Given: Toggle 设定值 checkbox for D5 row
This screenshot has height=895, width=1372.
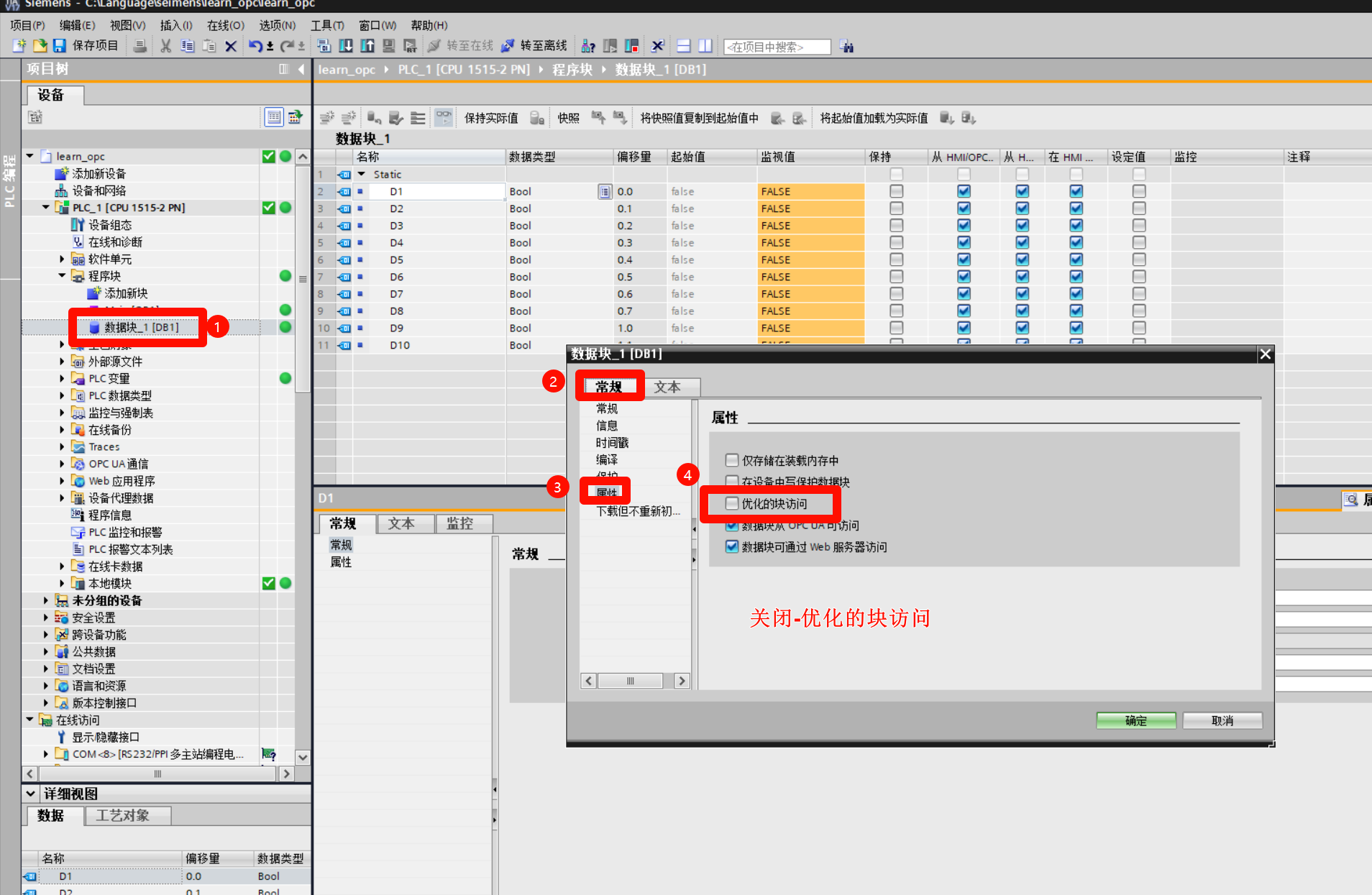Looking at the screenshot, I should [1138, 260].
